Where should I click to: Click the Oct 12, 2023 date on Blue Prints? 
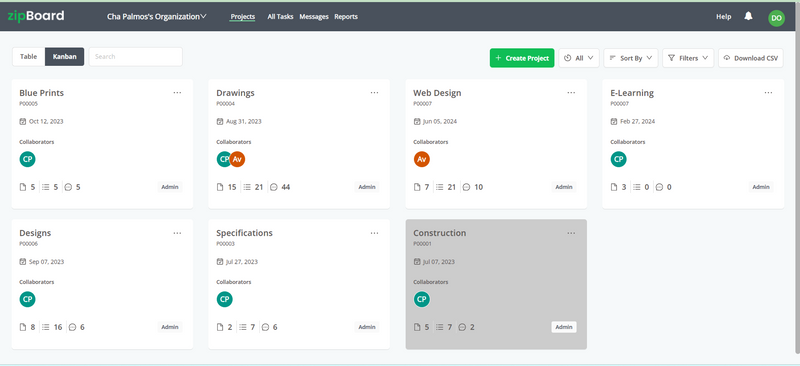pyautogui.click(x=46, y=121)
